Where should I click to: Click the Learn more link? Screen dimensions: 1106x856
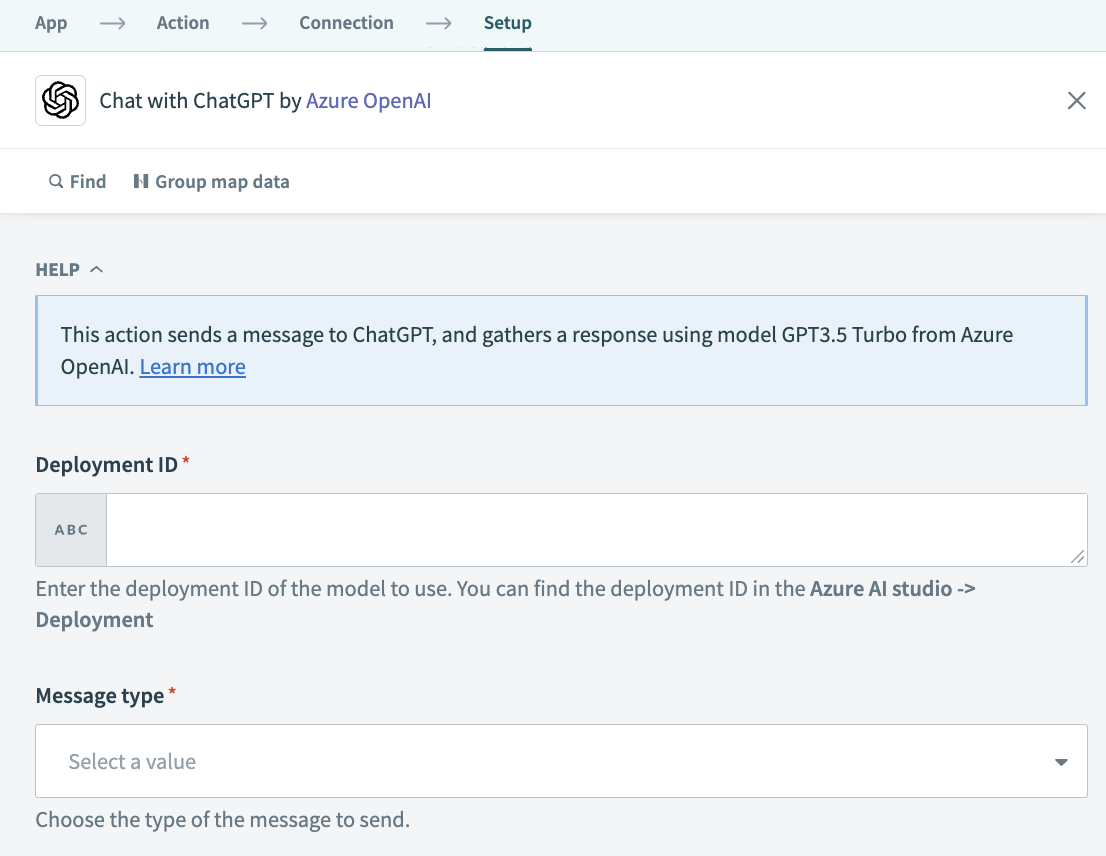coord(192,366)
